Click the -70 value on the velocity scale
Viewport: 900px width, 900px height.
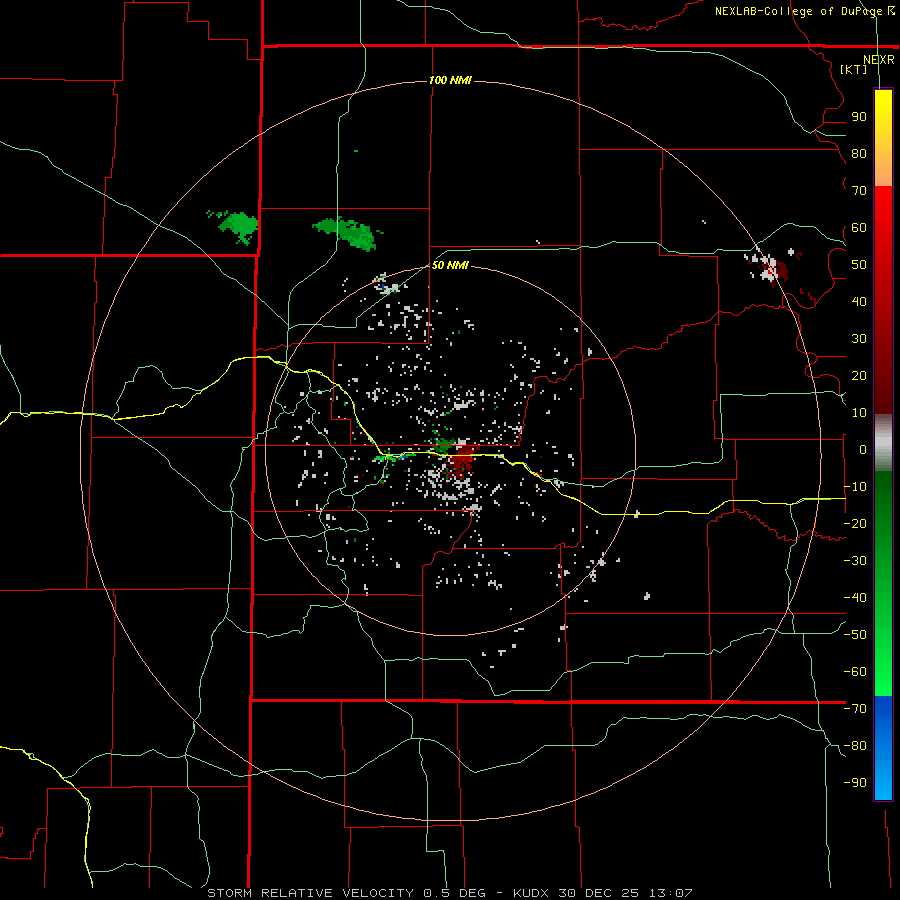coord(855,709)
